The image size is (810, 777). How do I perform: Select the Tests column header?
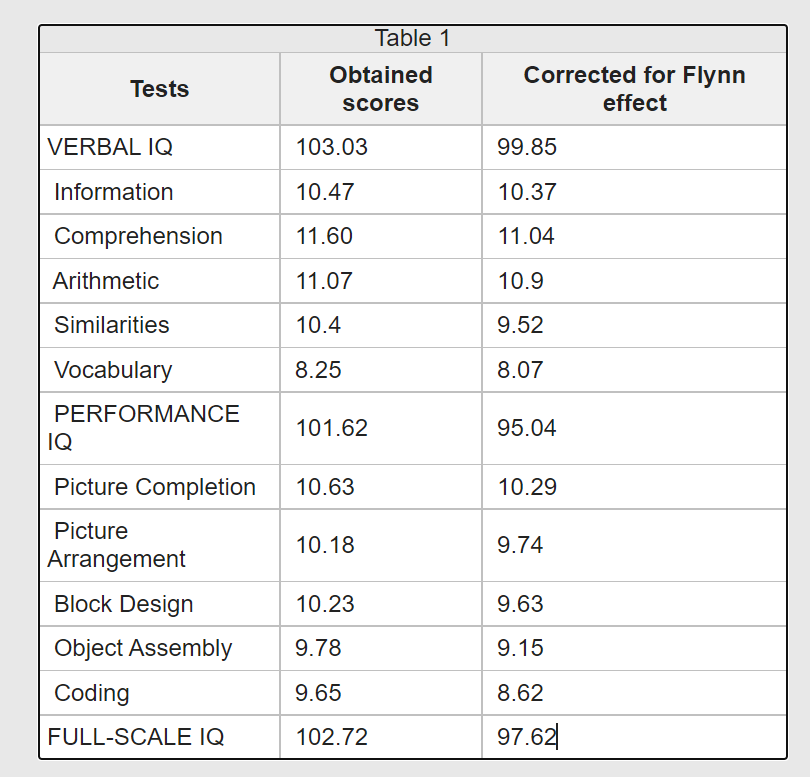(159, 89)
